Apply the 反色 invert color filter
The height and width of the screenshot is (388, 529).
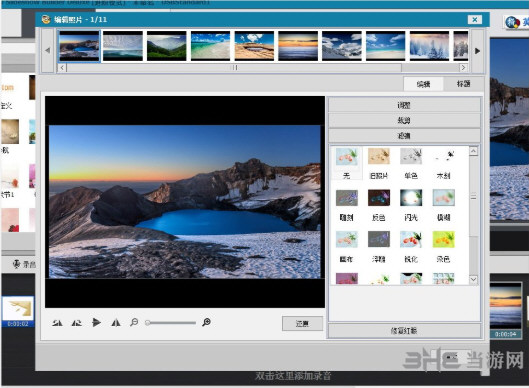pyautogui.click(x=379, y=205)
